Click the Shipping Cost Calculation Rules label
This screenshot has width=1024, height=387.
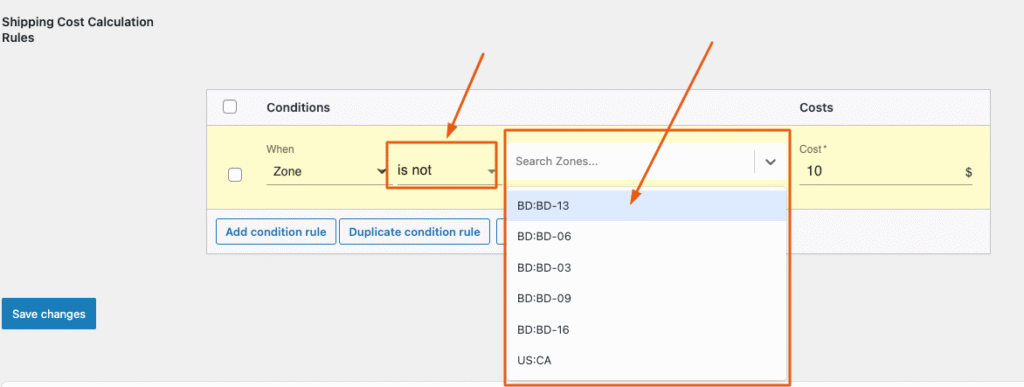[78, 30]
